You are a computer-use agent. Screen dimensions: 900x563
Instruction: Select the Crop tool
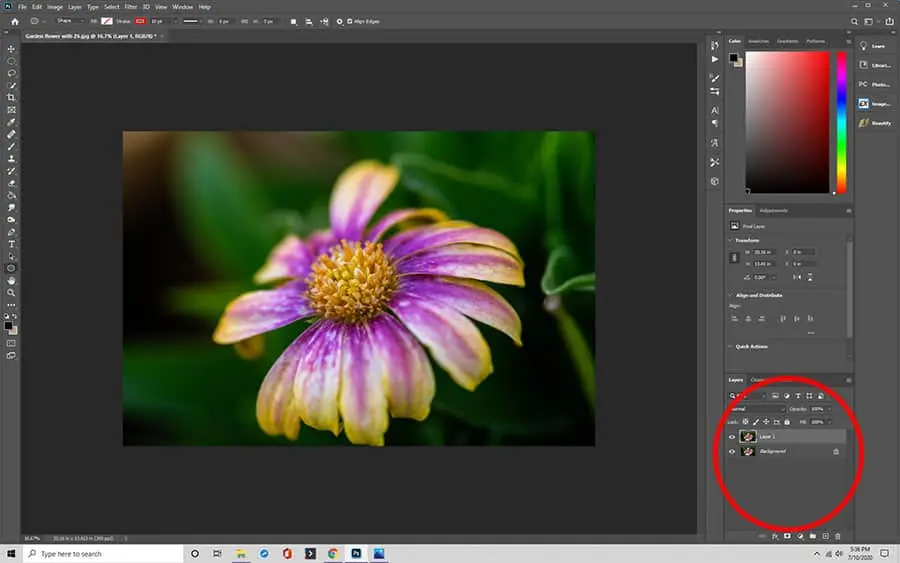click(11, 98)
